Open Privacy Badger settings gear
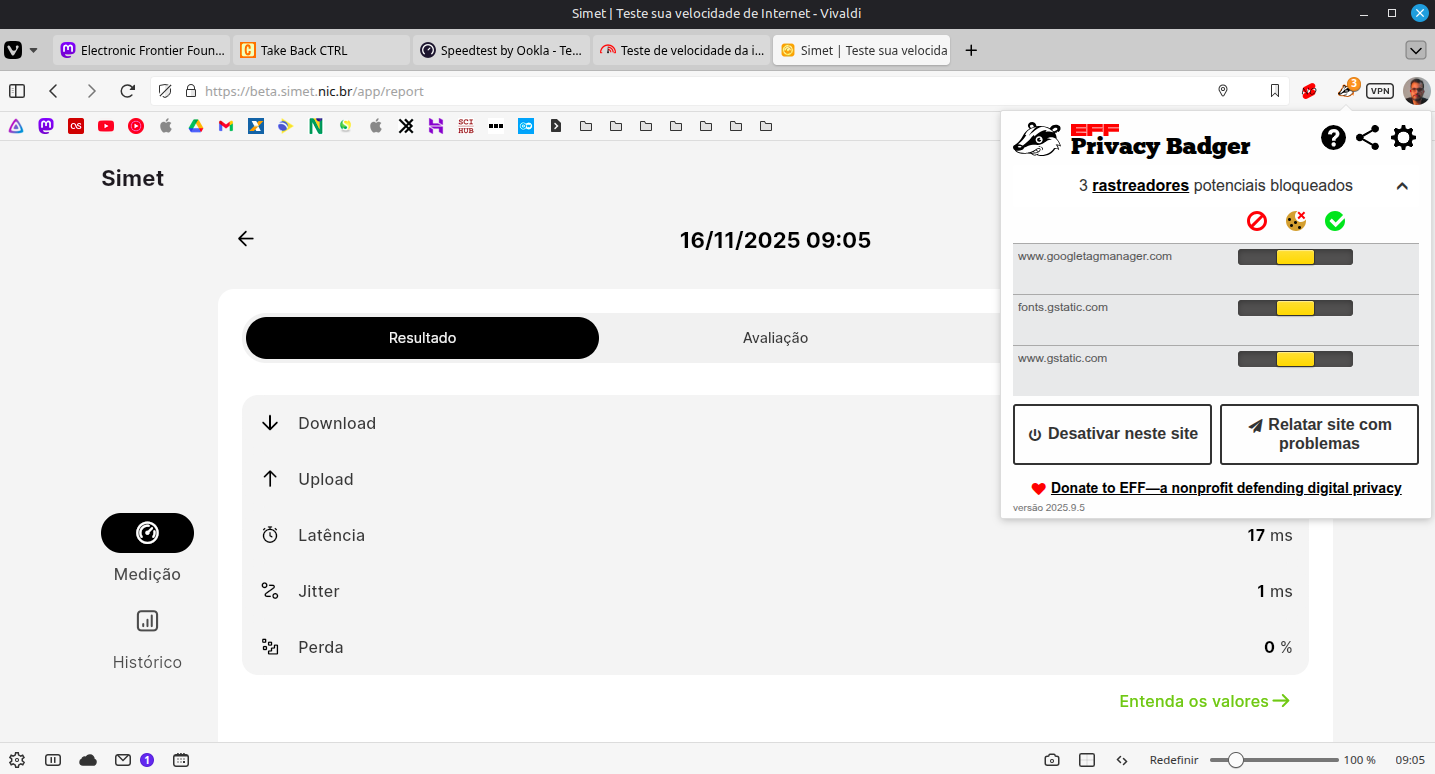This screenshot has width=1435, height=774. 1403,138
